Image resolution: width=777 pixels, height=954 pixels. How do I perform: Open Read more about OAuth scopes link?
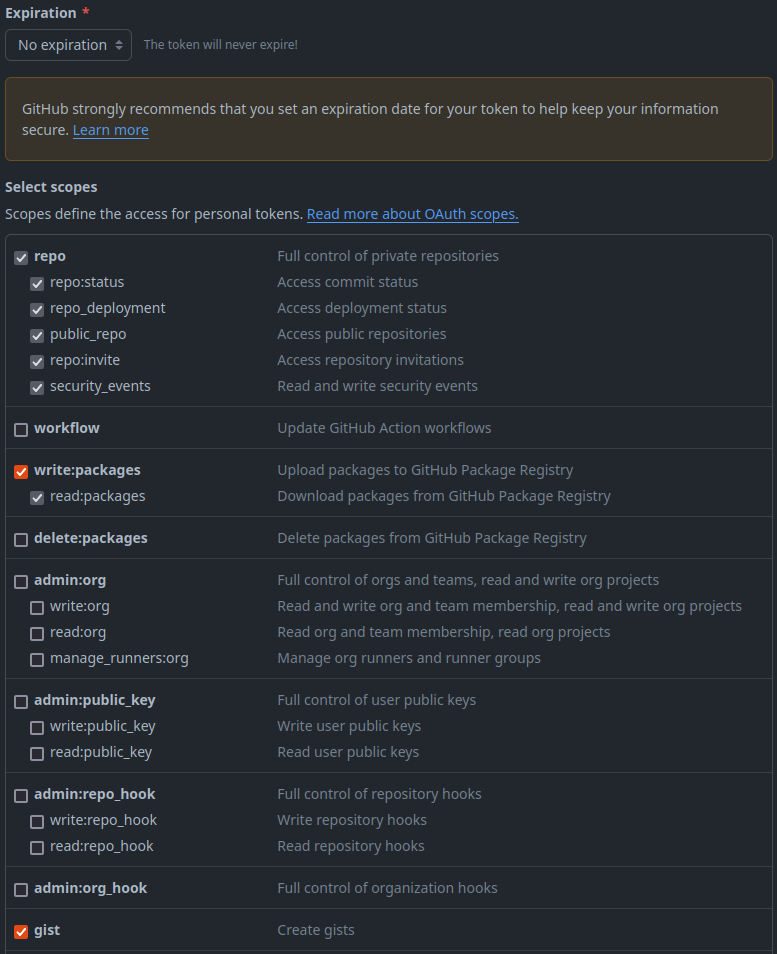[413, 214]
